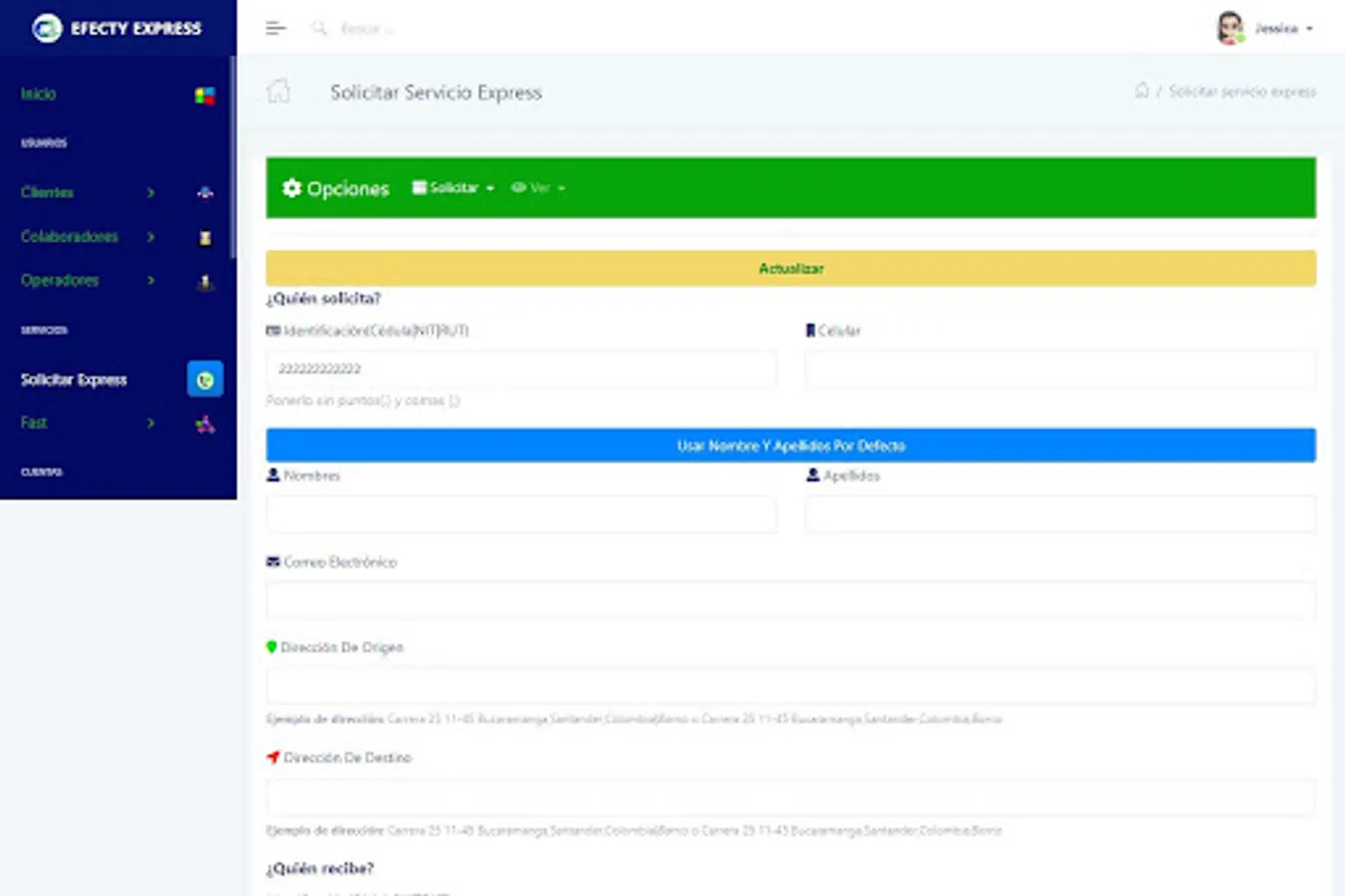Screen dimensions: 1345x896
Task: Expand the Clientes chevron
Action: (x=150, y=192)
